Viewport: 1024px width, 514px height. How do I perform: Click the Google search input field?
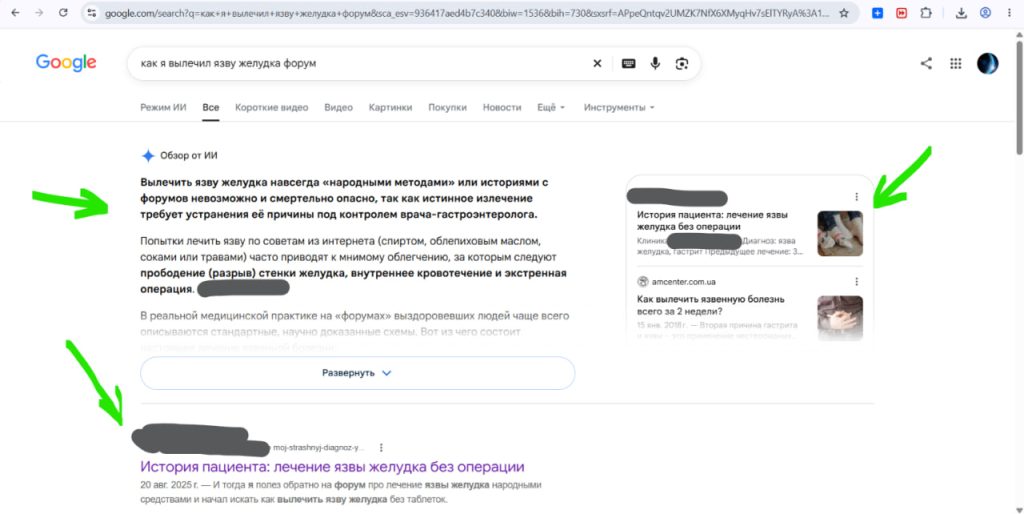pos(359,63)
